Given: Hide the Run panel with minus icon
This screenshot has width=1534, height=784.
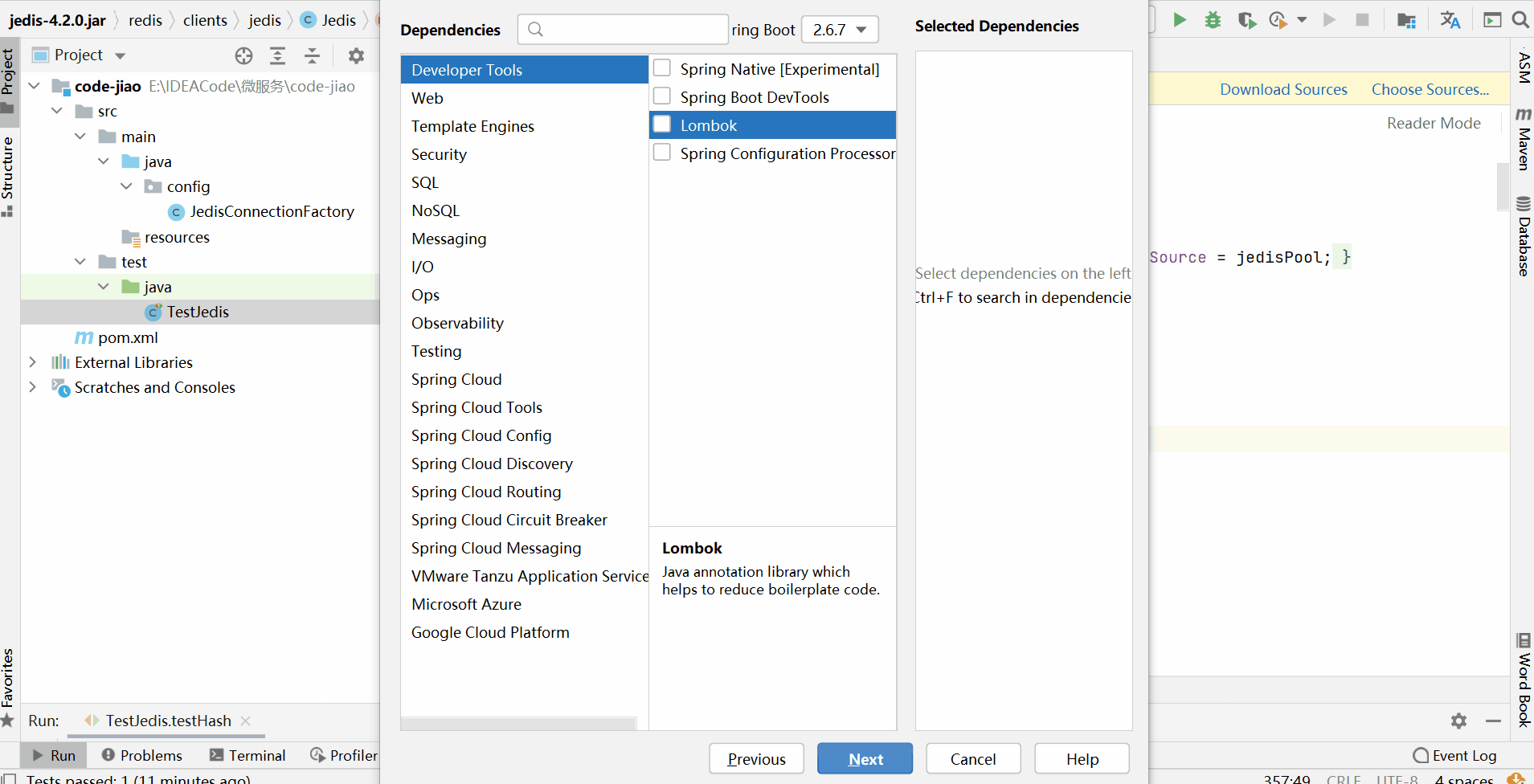Looking at the screenshot, I should (x=1493, y=721).
